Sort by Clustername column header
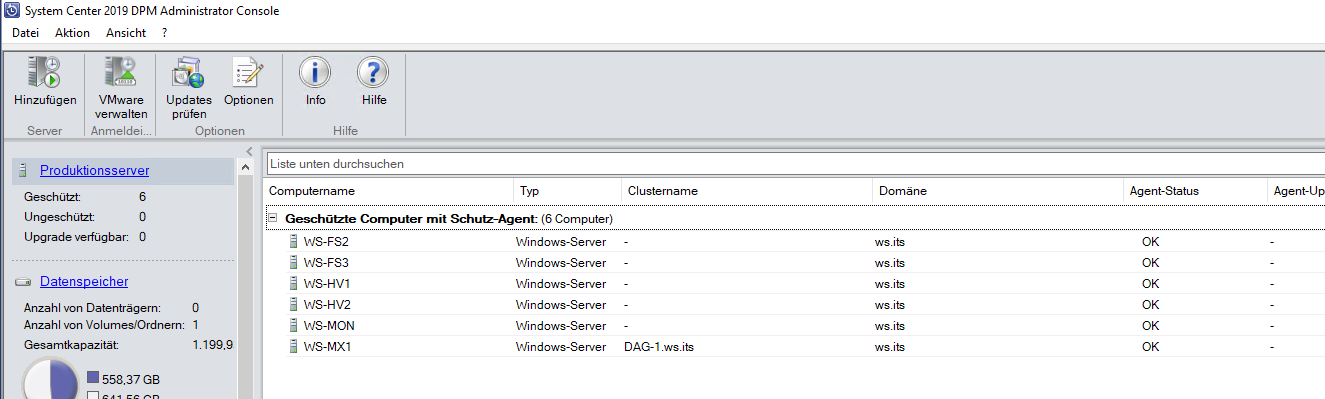This screenshot has width=1325, height=399. pyautogui.click(x=747, y=191)
